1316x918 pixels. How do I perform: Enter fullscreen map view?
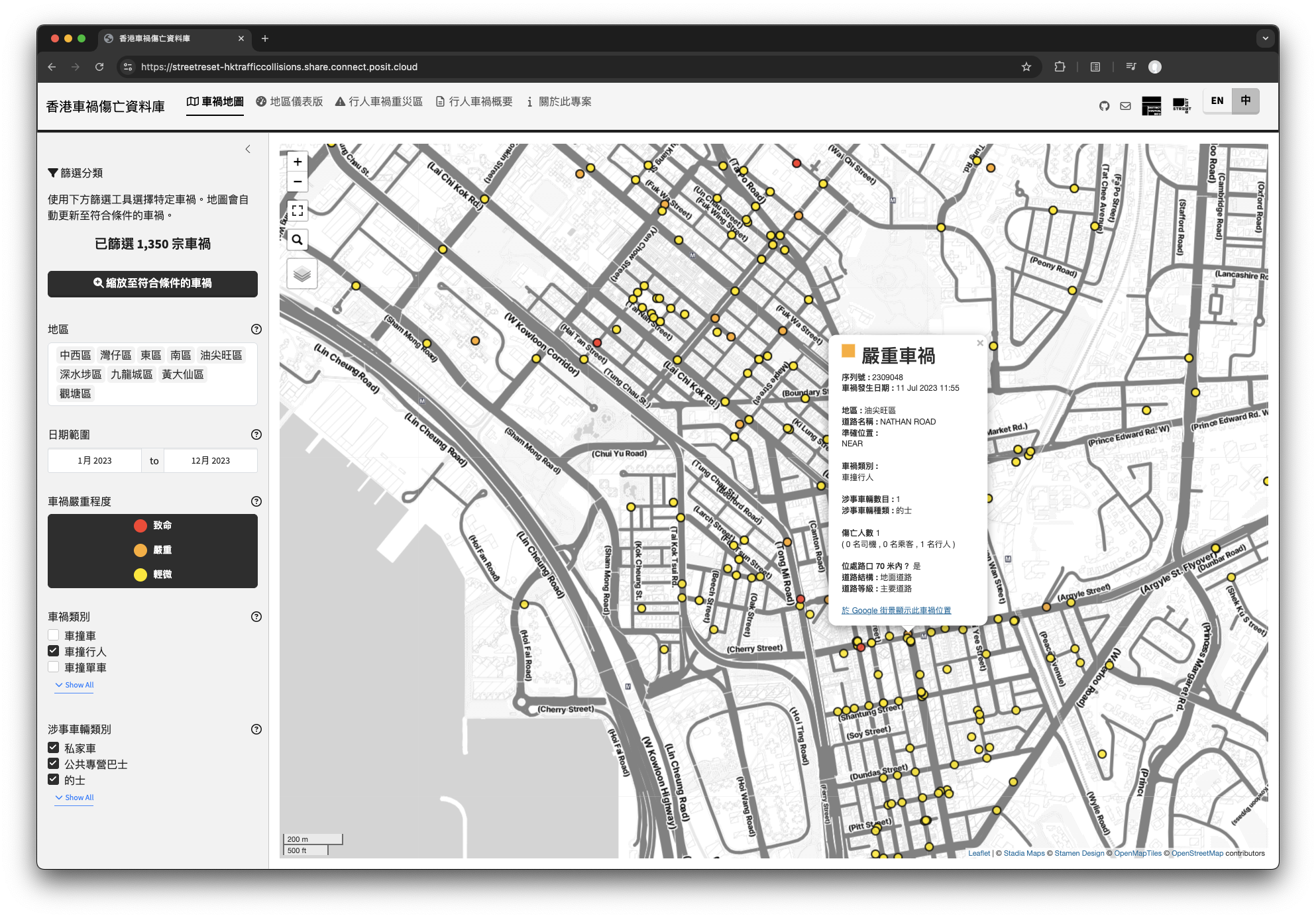298,211
